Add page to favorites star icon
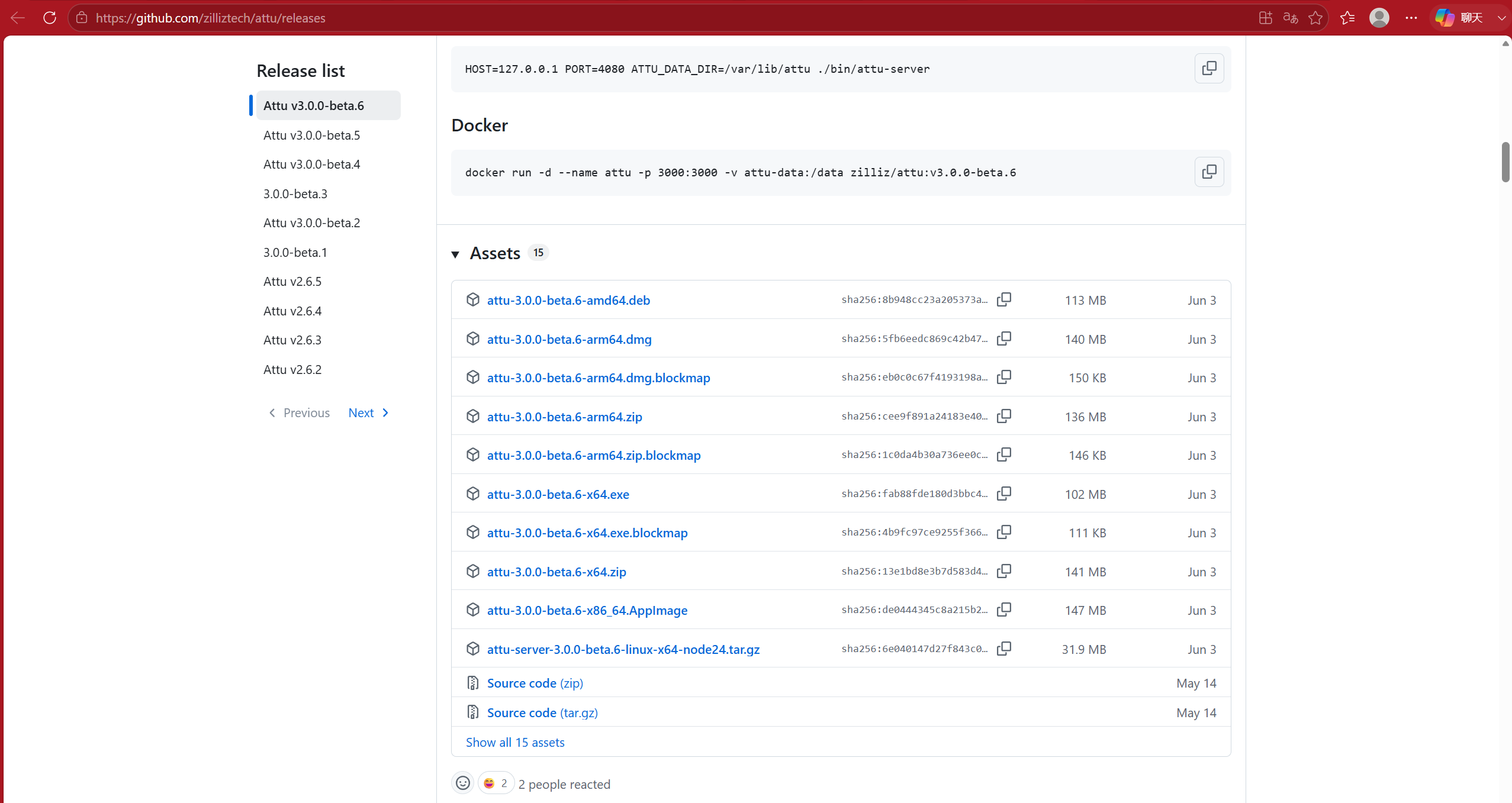This screenshot has height=803, width=1512. tap(1315, 18)
